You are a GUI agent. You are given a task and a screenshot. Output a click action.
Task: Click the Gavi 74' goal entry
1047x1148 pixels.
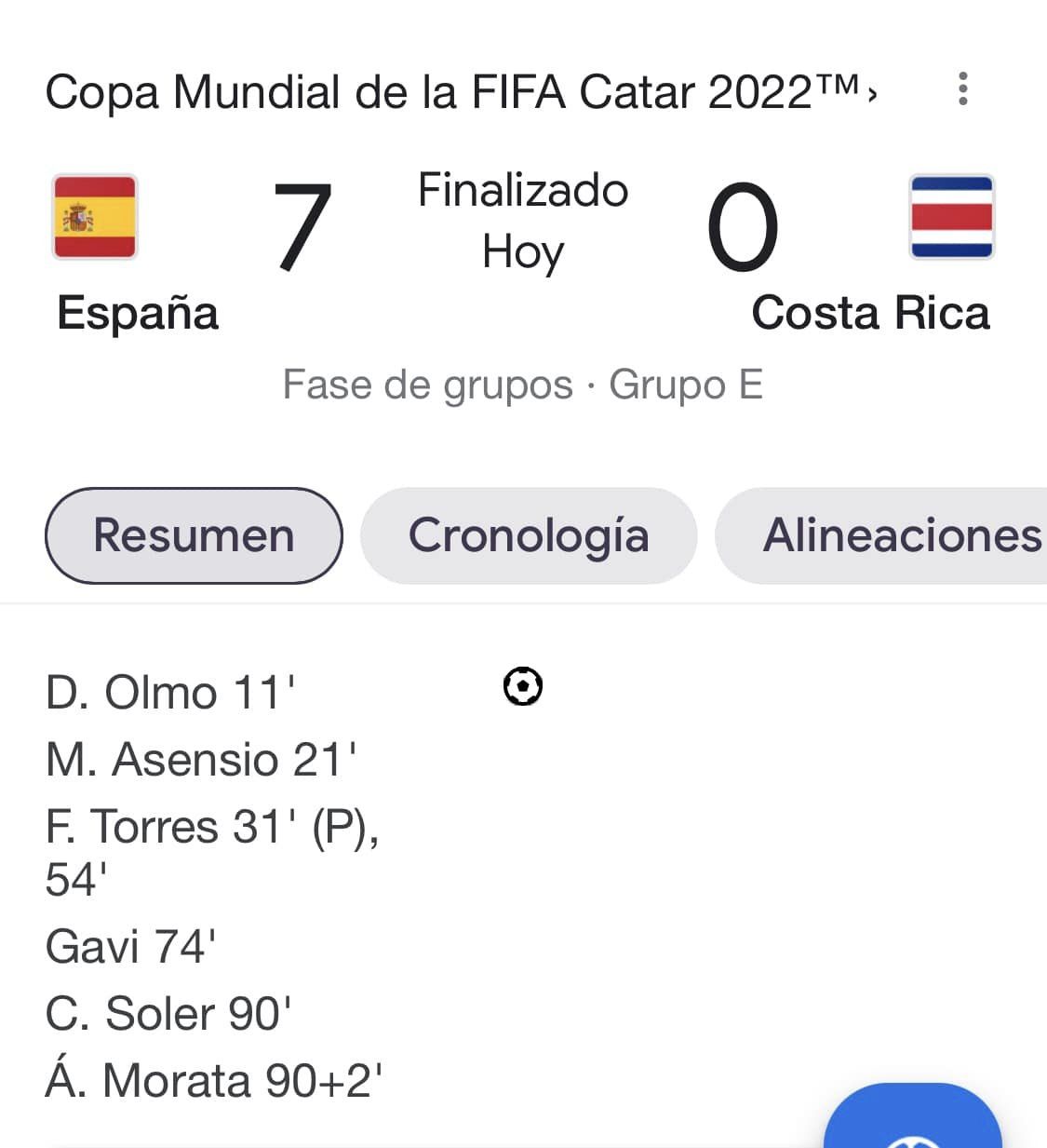130,947
